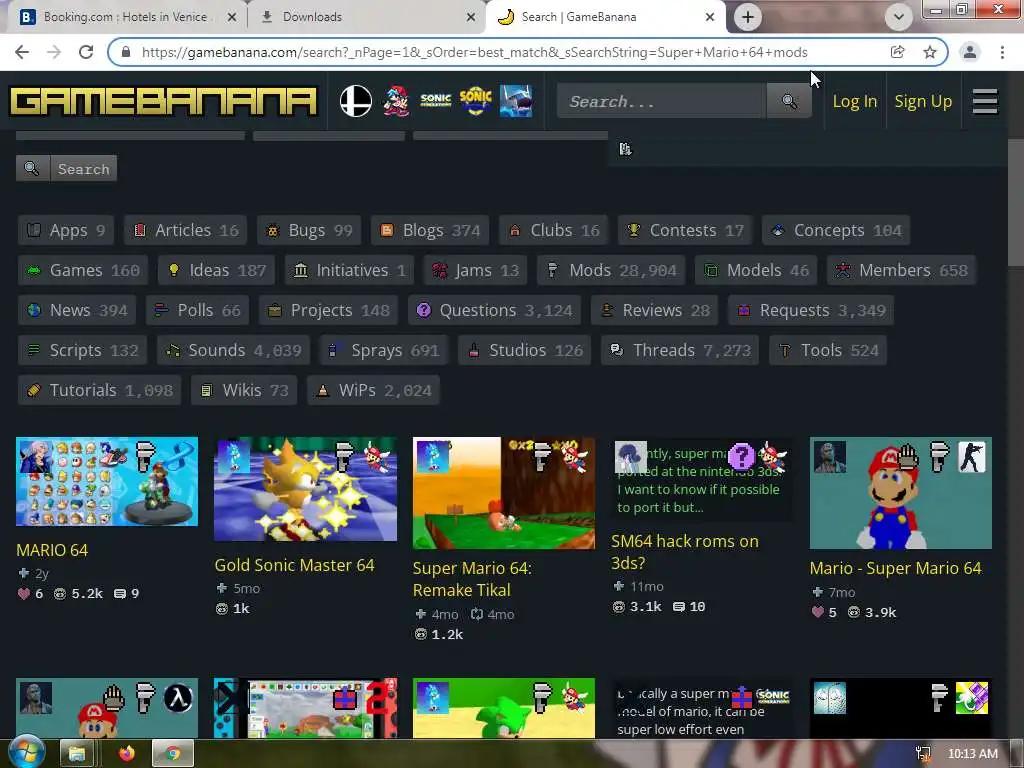Open the Super Smash Bros game icon
1024x768 pixels.
(x=356, y=101)
